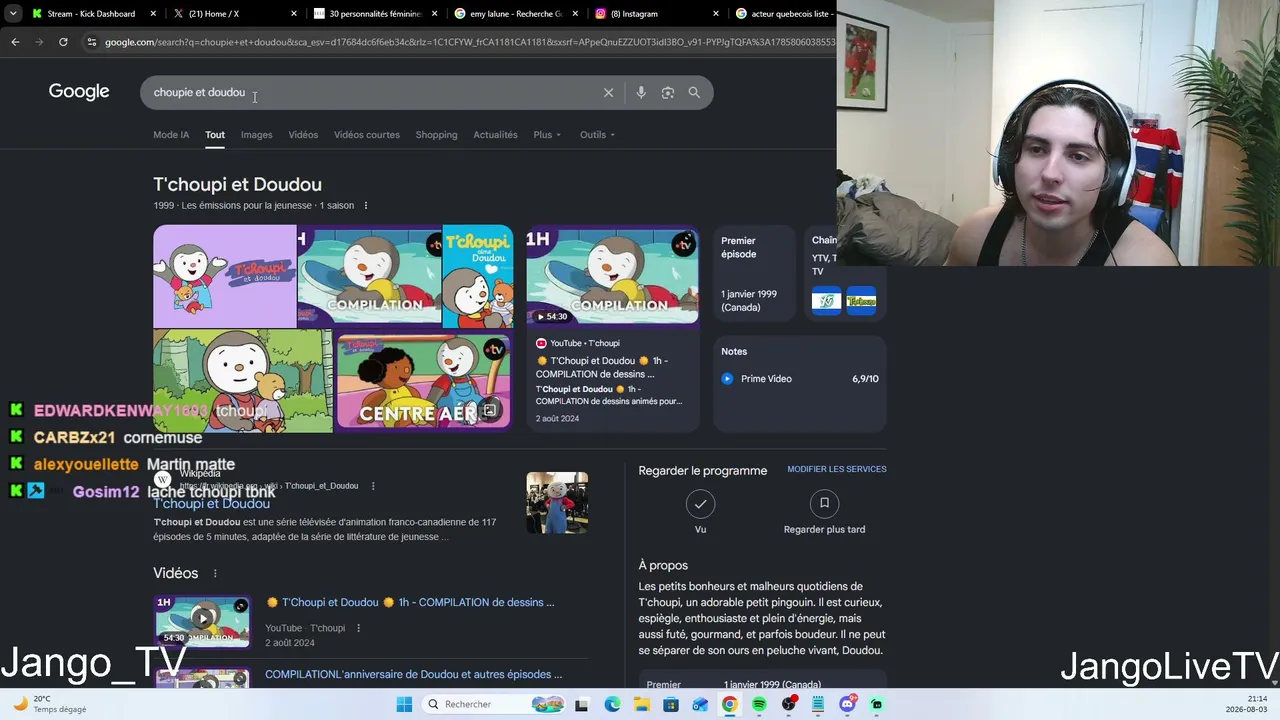Open the Centre Aéré image thumbnail
Viewport: 1280px width, 720px height.
[x=424, y=381]
